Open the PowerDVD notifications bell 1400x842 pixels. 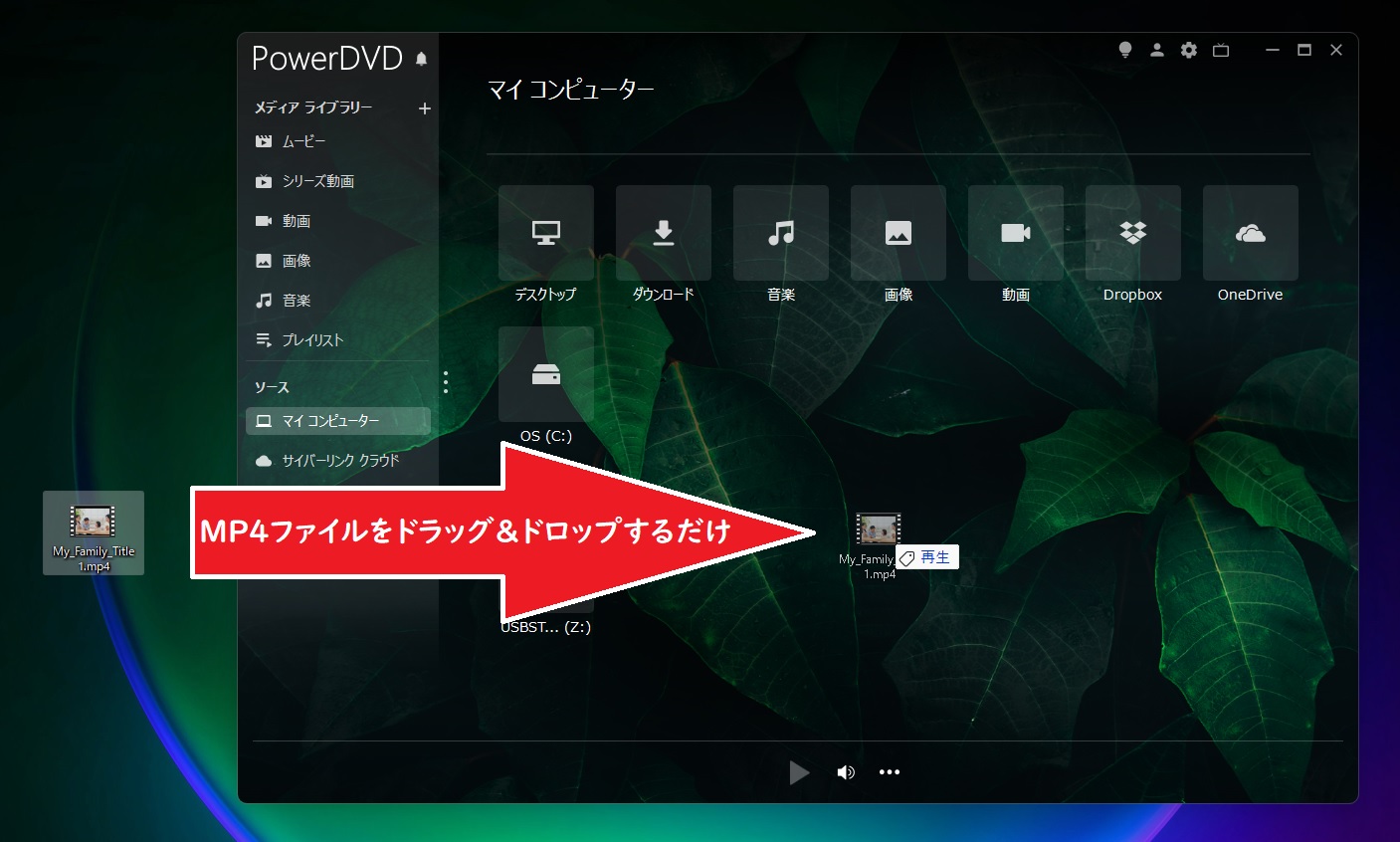pyautogui.click(x=422, y=60)
